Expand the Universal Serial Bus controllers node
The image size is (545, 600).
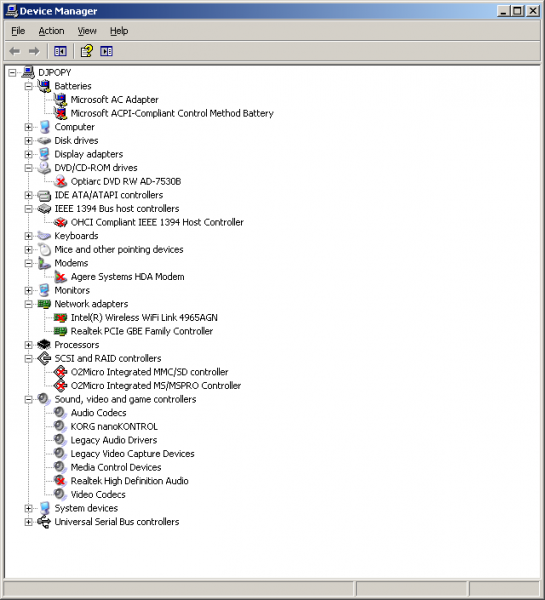click(x=28, y=522)
